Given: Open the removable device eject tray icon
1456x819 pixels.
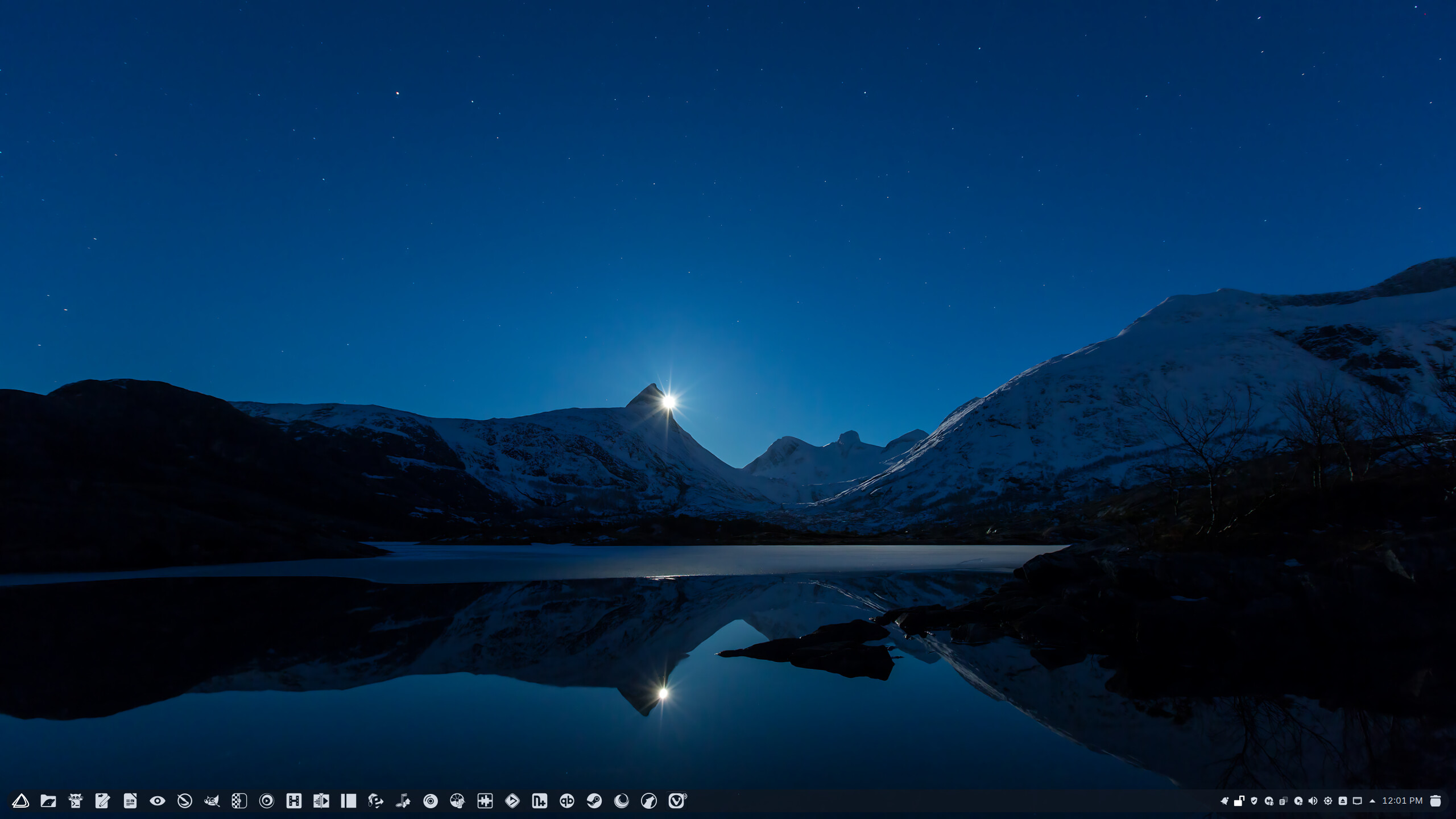Looking at the screenshot, I should pos(1343,801).
